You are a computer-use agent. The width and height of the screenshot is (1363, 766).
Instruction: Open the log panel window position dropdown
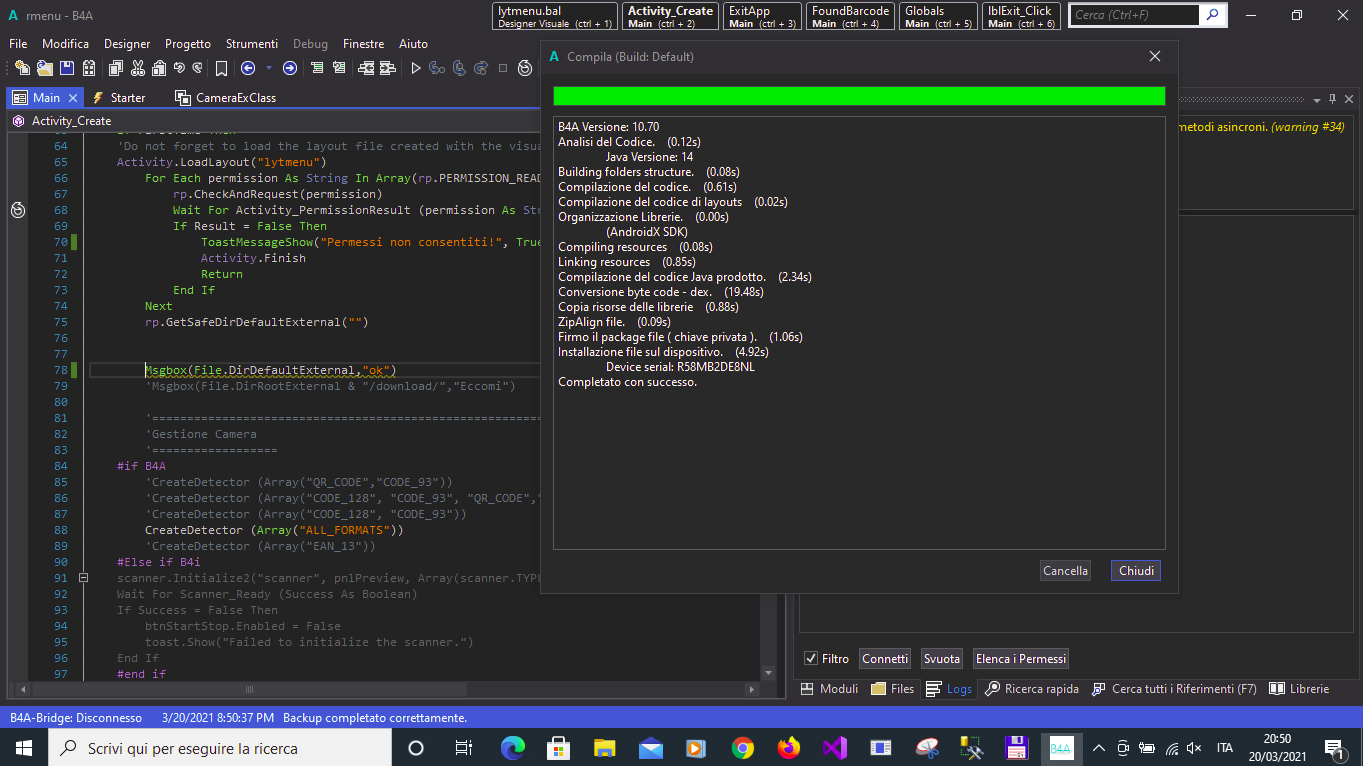(x=1316, y=99)
